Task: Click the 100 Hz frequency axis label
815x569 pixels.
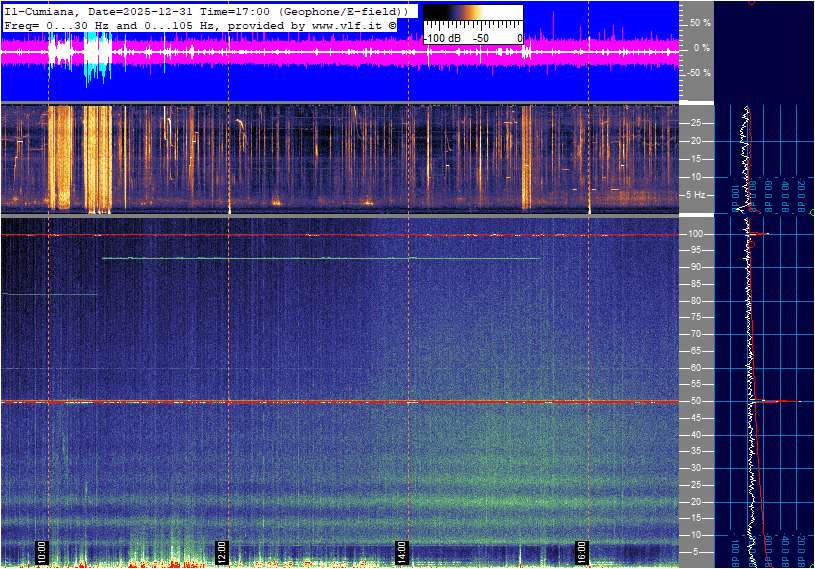Action: (695, 234)
